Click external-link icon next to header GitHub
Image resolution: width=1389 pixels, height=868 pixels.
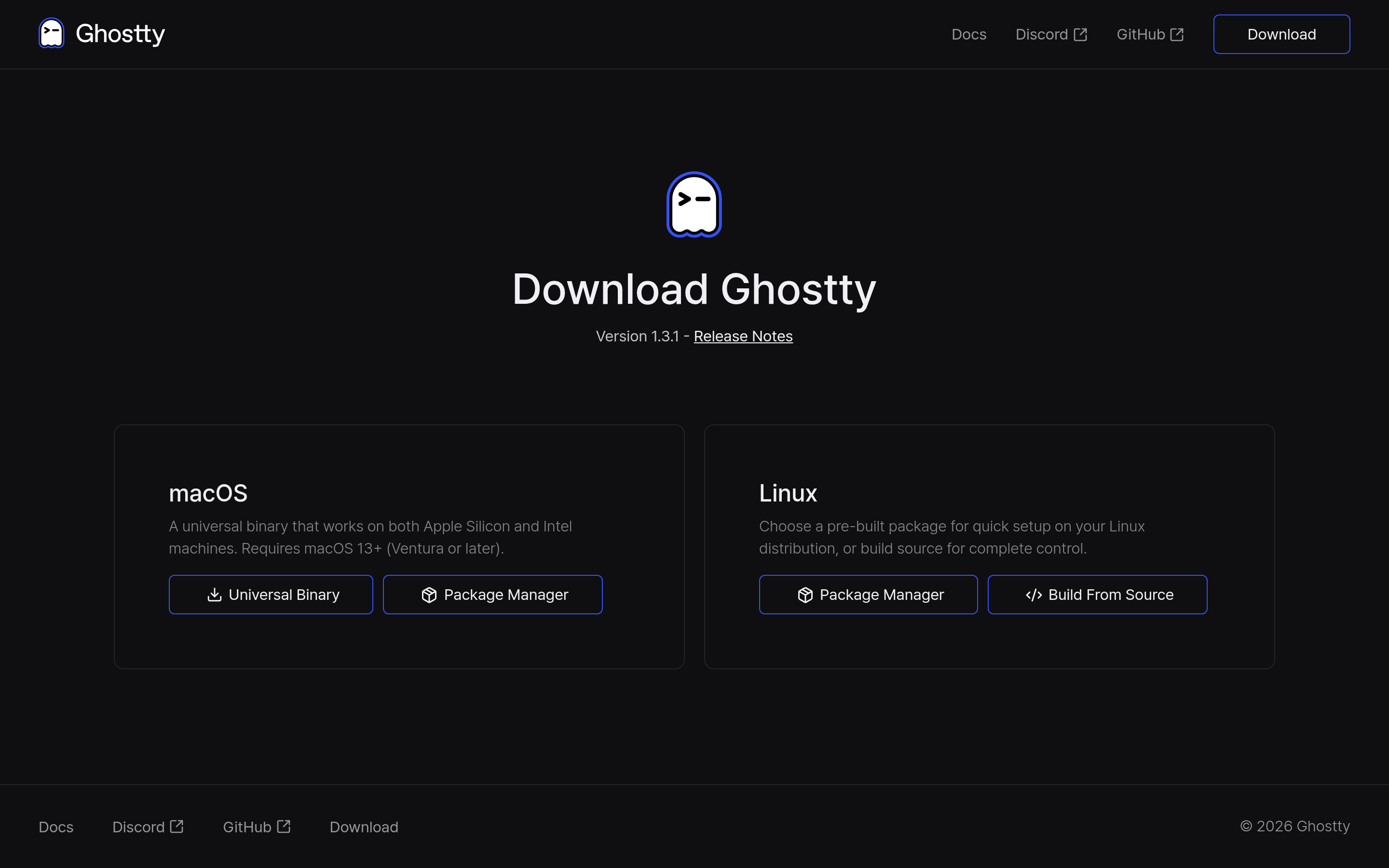click(1177, 34)
